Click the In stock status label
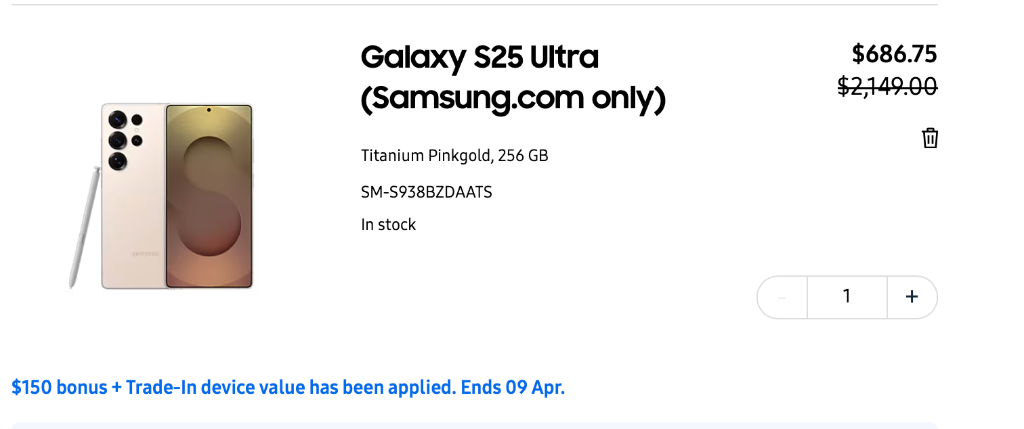Viewport: 1024px width, 429px height. click(388, 225)
